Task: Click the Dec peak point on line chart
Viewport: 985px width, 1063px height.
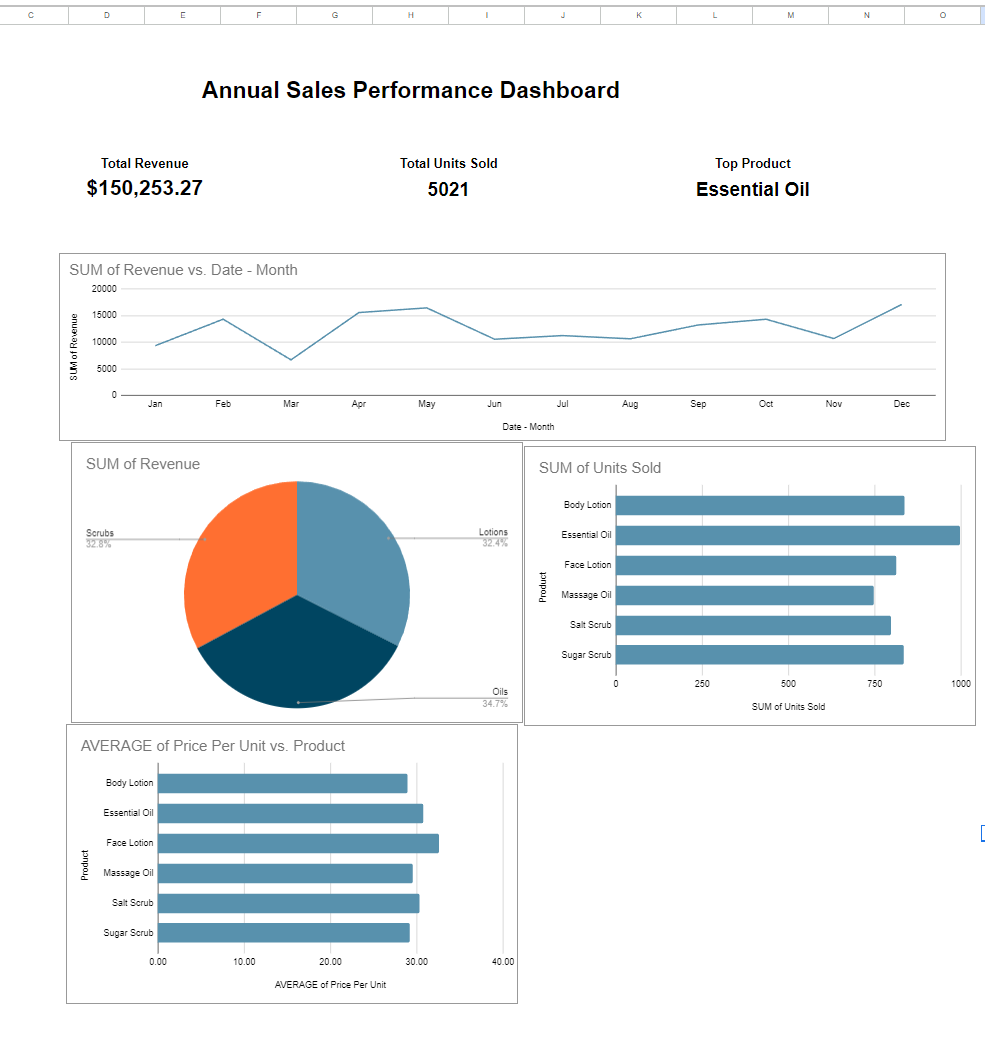Action: [901, 305]
